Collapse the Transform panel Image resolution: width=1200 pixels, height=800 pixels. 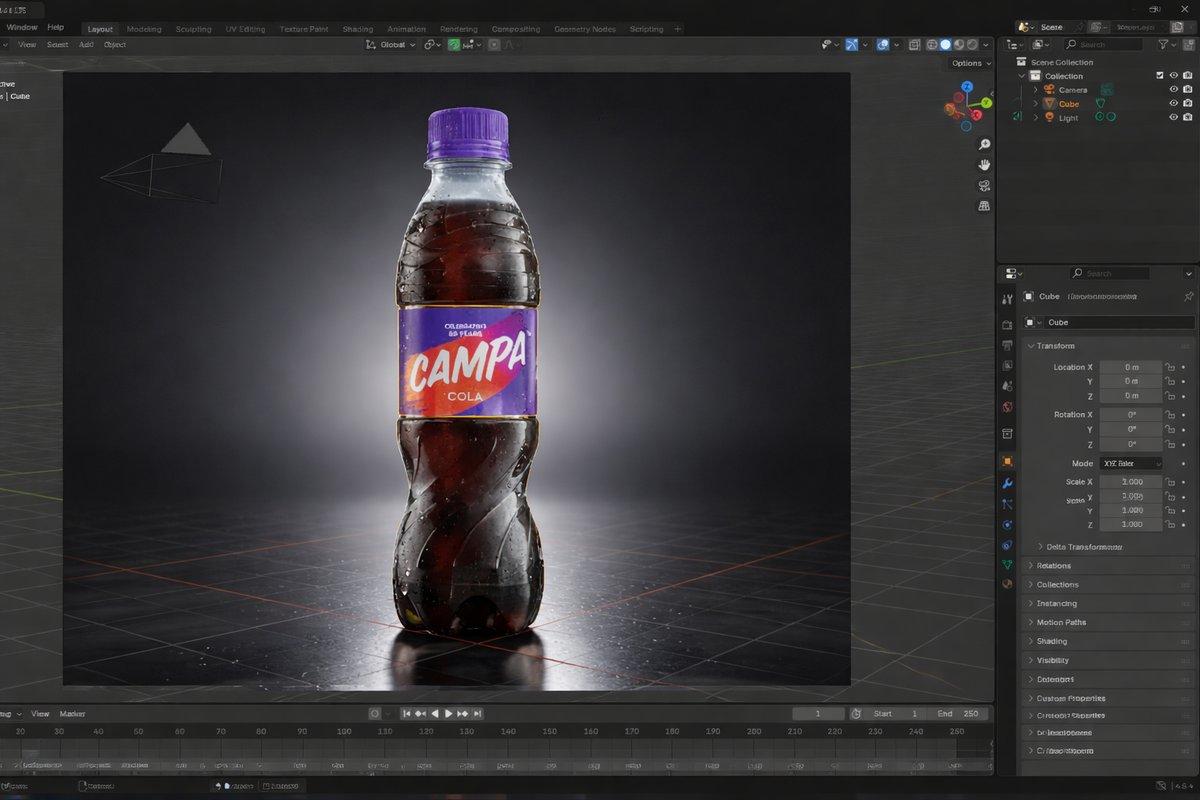pyautogui.click(x=1055, y=346)
